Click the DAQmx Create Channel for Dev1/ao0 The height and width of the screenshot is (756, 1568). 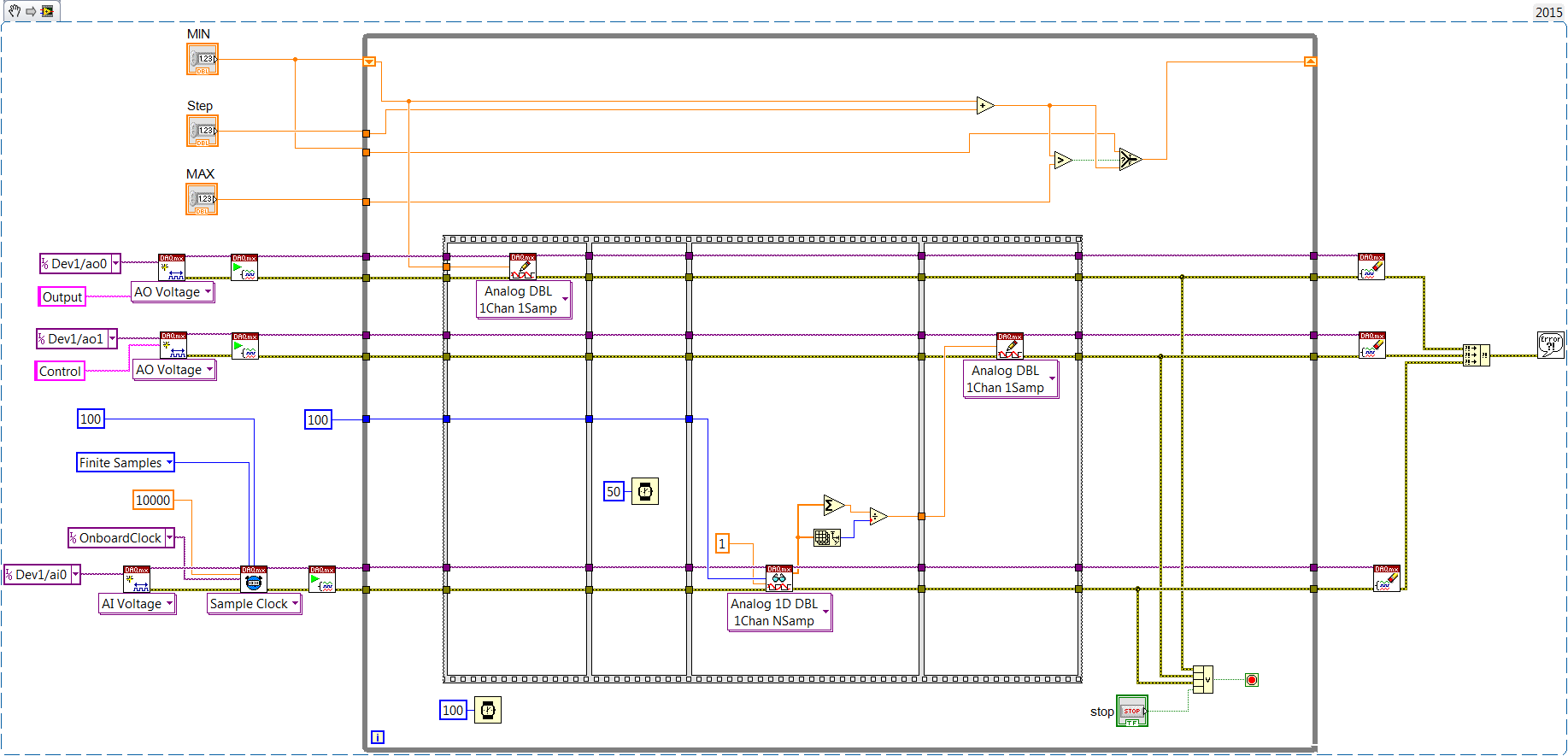172,267
